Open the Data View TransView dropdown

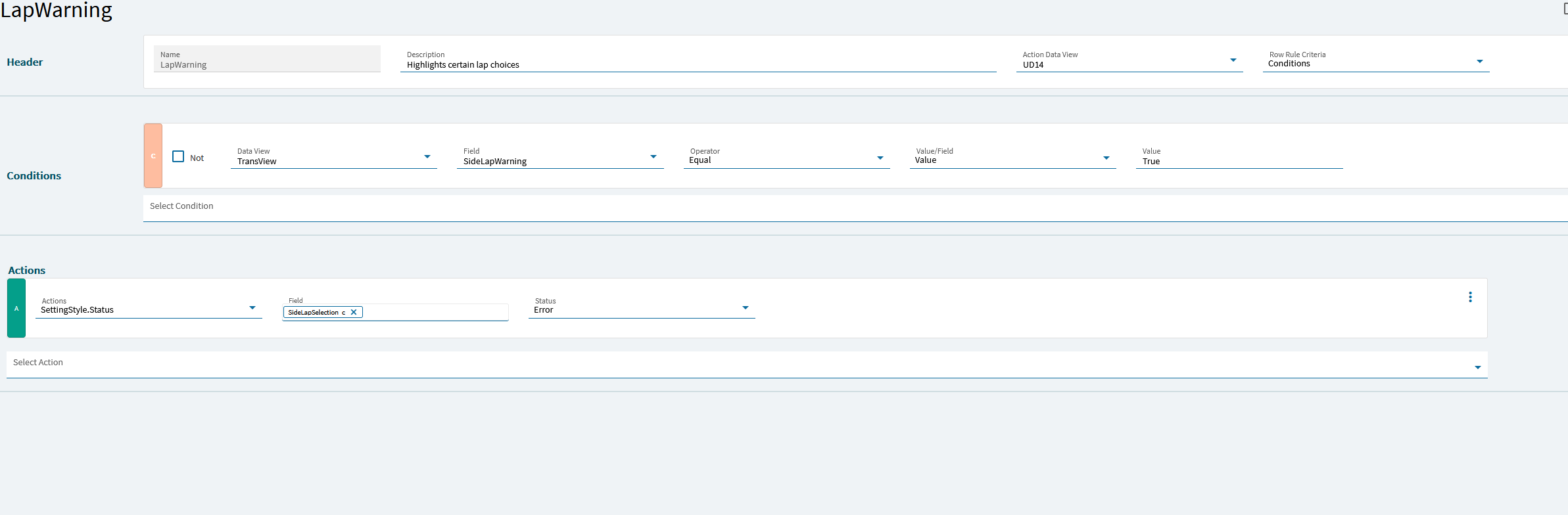coord(427,157)
